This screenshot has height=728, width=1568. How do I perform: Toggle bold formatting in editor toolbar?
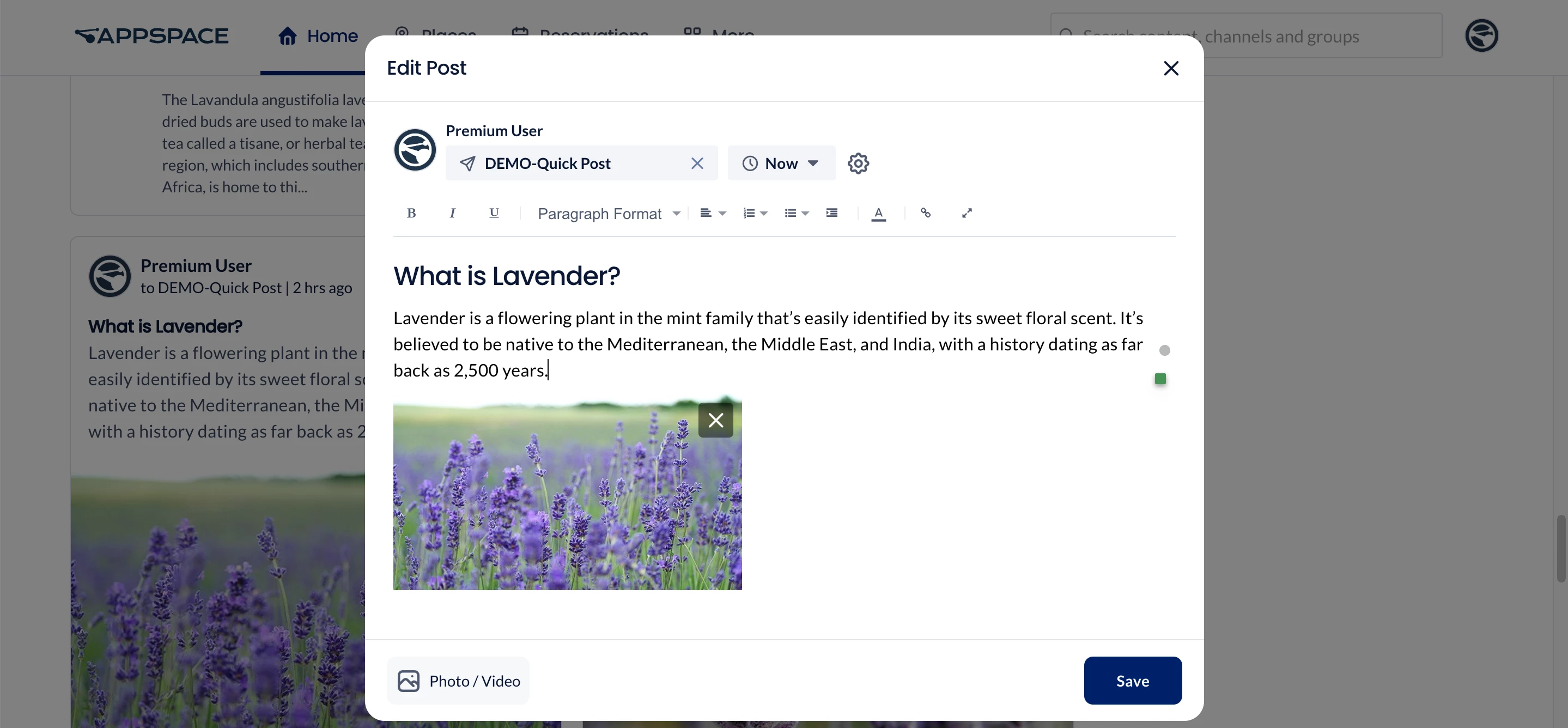click(x=411, y=213)
